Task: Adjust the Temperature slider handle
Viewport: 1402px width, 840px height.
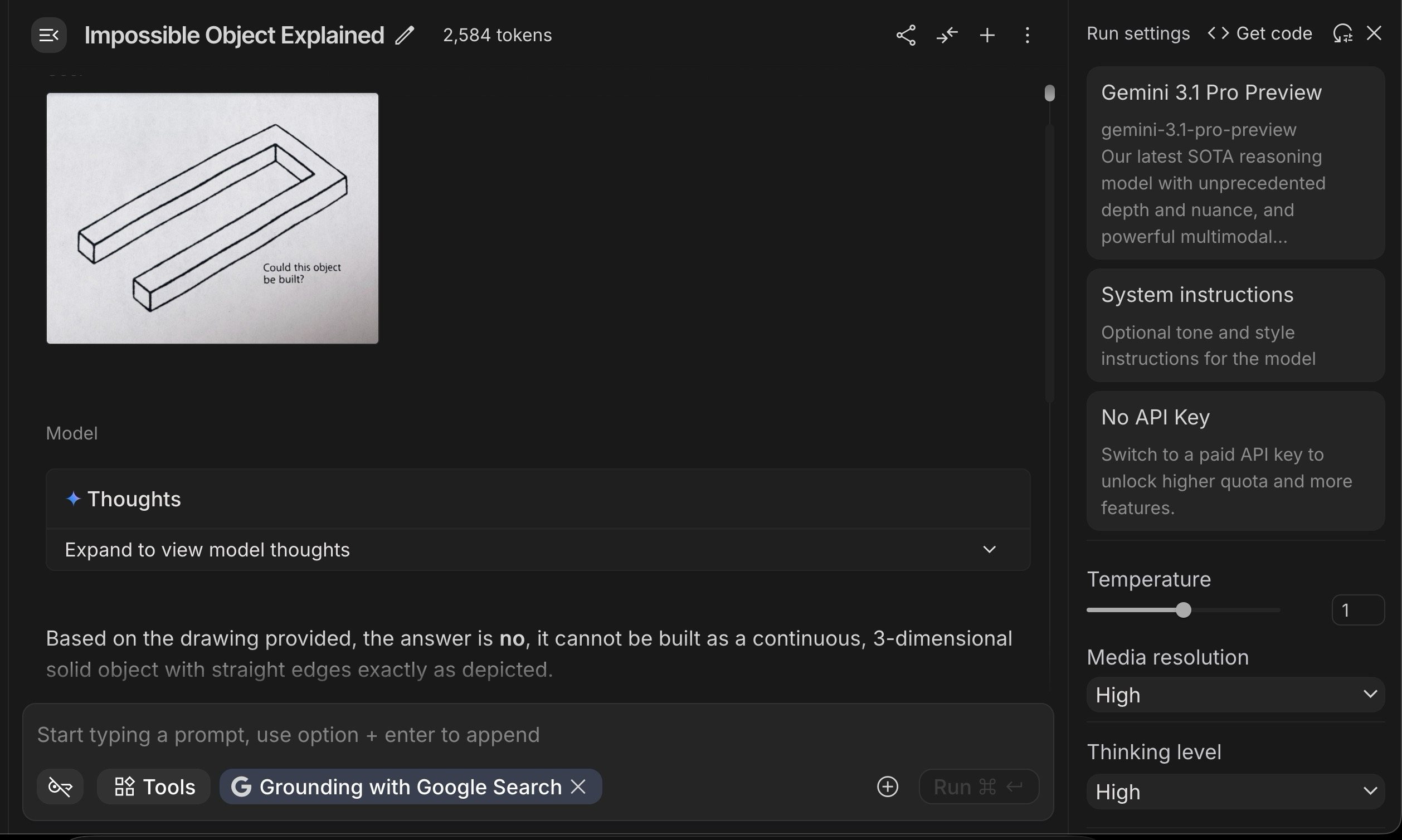Action: 1183,610
